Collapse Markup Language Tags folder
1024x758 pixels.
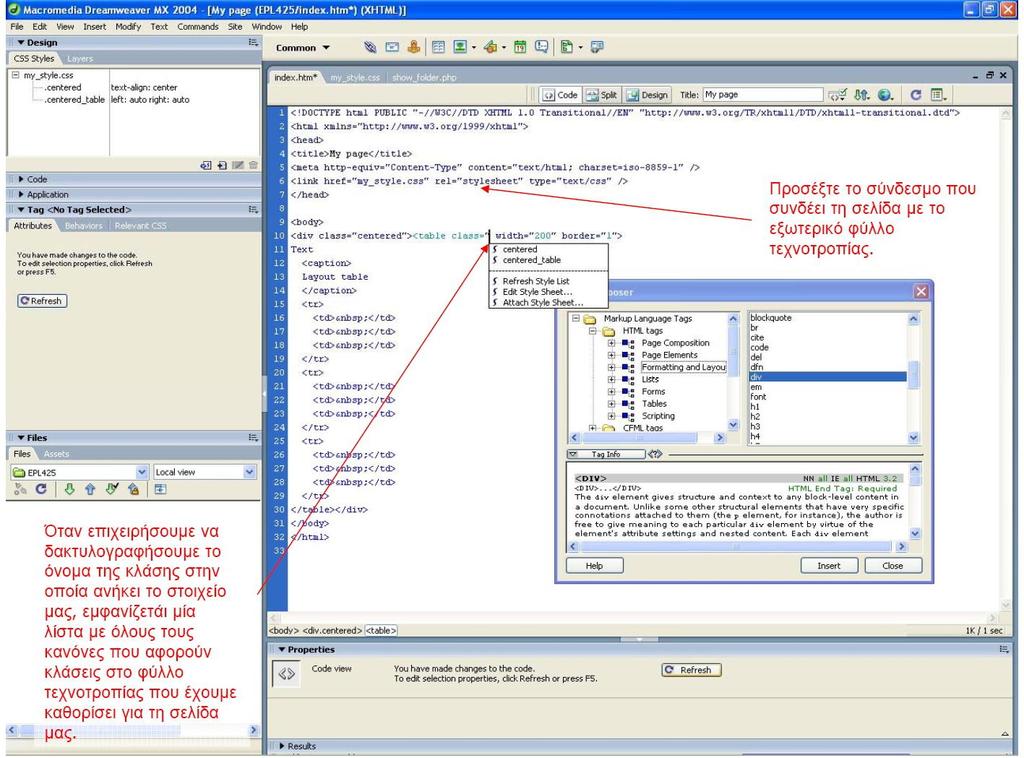576,319
